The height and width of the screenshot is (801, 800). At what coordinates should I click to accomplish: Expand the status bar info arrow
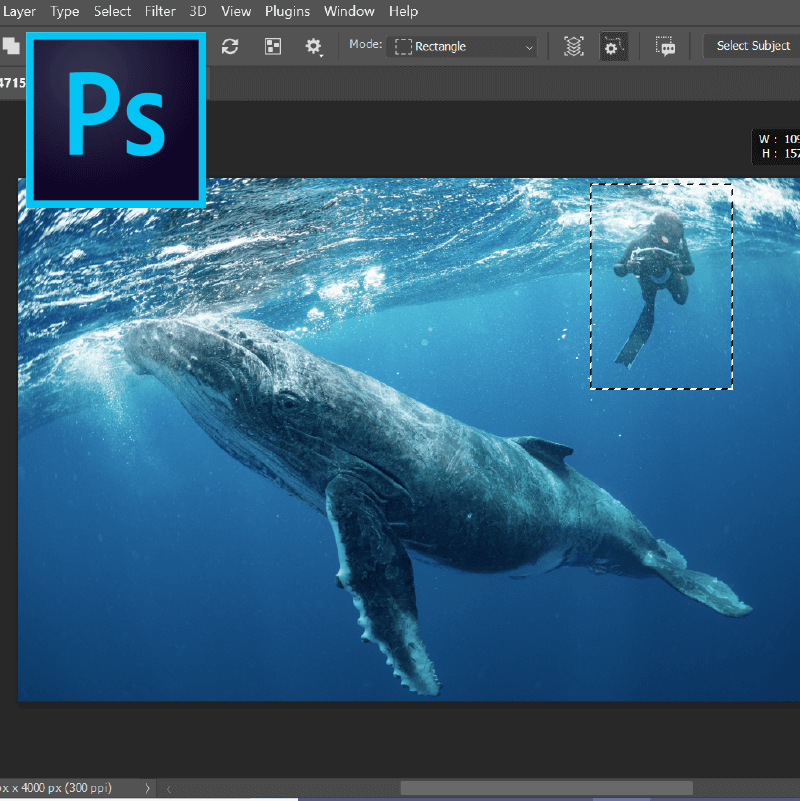point(148,789)
